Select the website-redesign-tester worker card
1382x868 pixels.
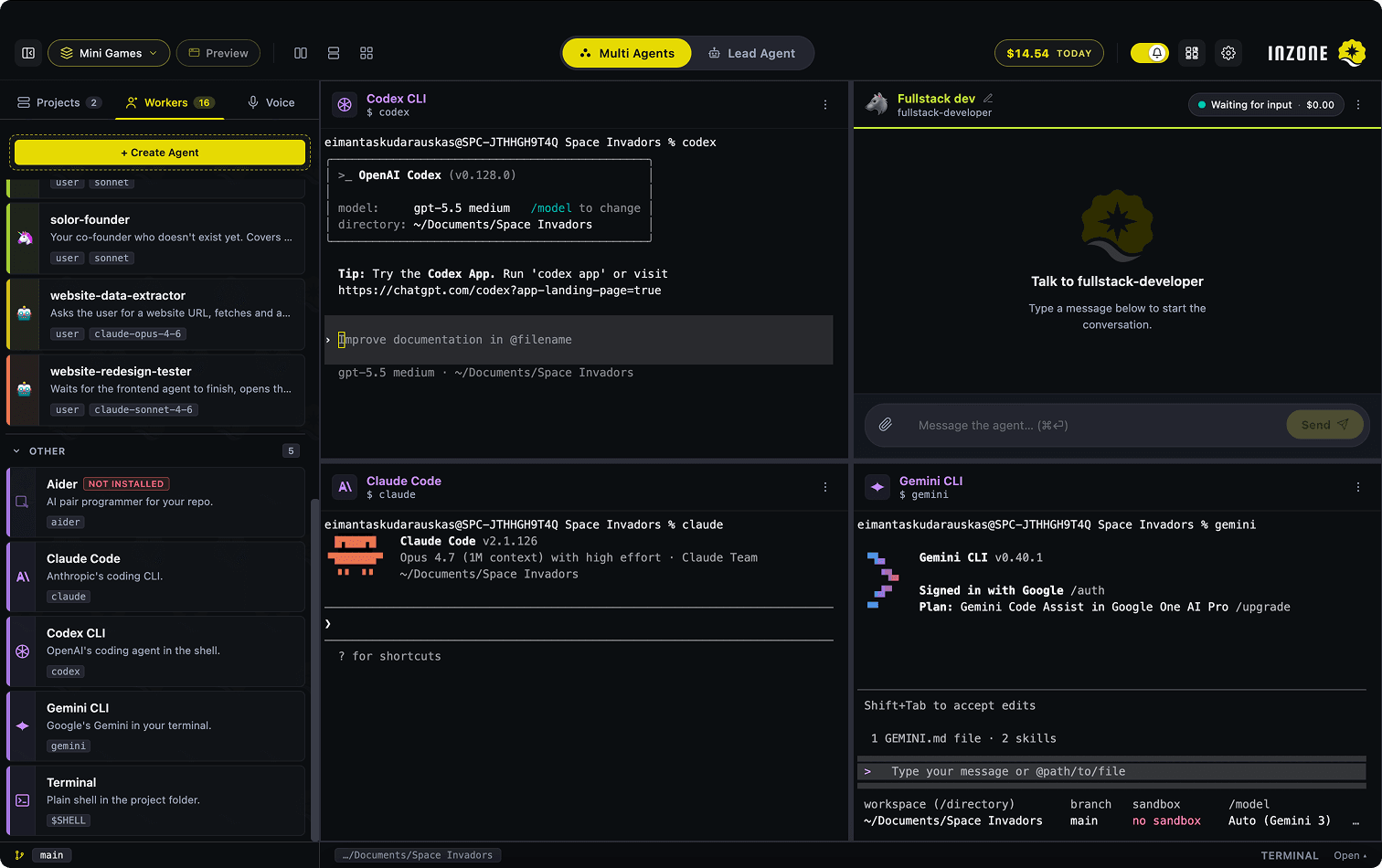[x=156, y=389]
